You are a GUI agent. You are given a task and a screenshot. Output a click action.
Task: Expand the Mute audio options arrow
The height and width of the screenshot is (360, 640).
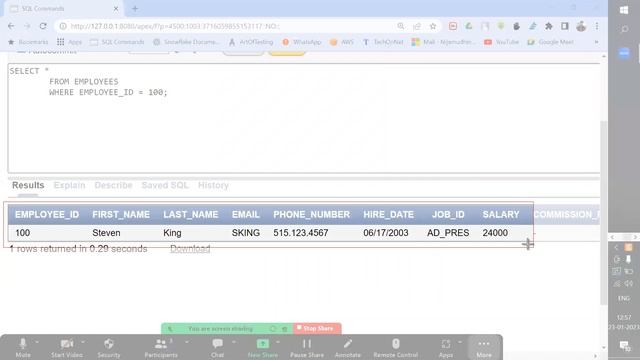[37, 342]
